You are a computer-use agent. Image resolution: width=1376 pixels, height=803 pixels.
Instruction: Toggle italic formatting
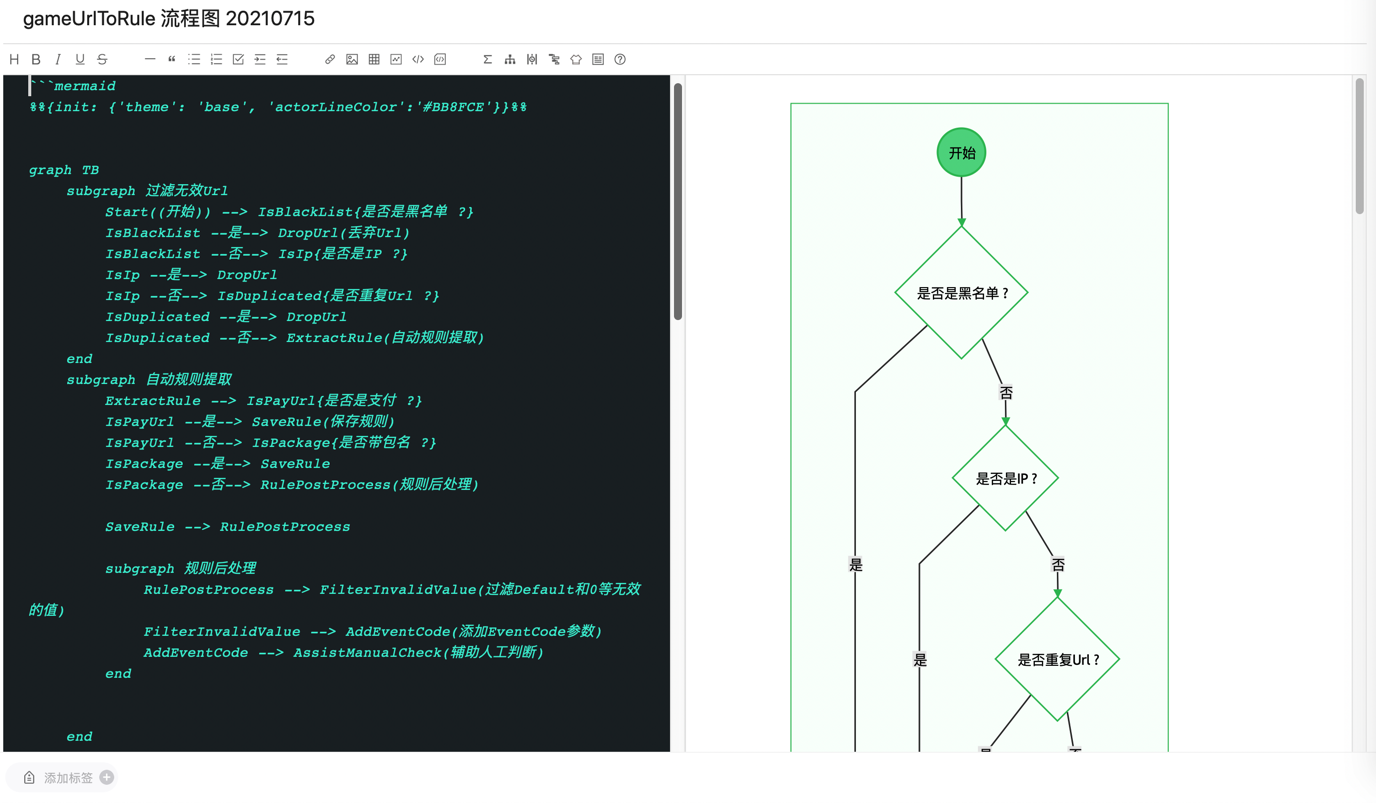click(58, 60)
